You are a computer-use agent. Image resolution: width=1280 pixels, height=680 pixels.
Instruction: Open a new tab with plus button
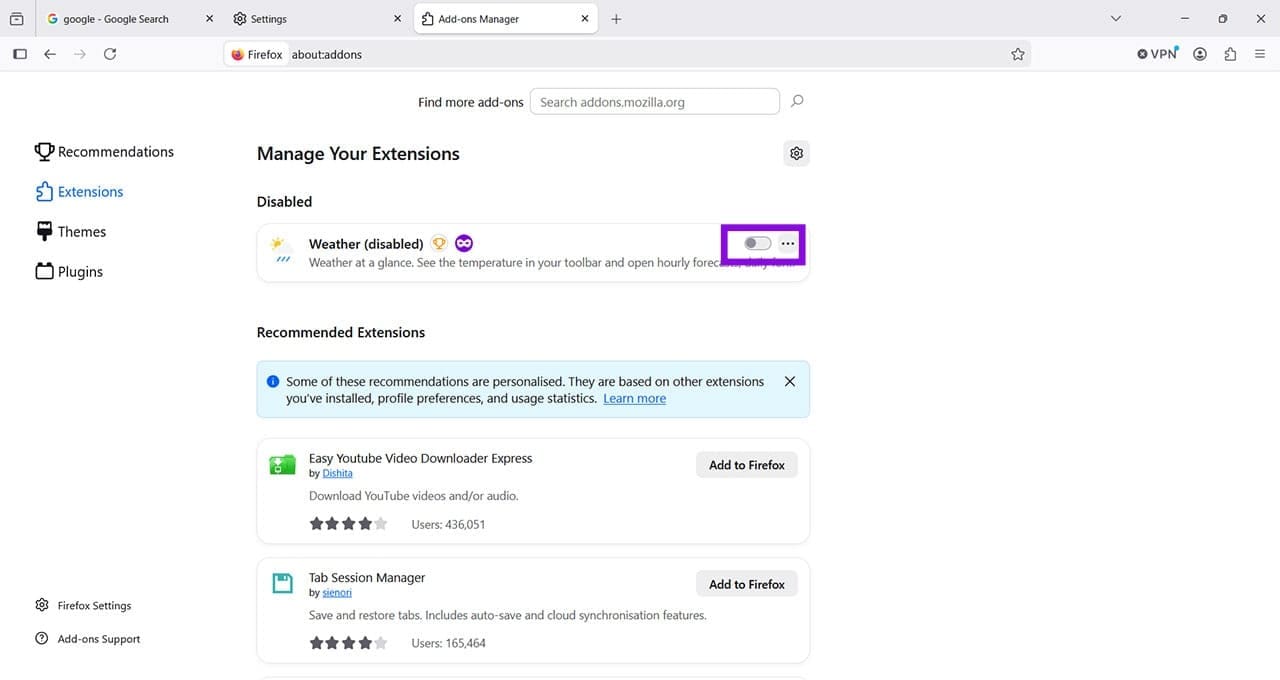pos(616,19)
